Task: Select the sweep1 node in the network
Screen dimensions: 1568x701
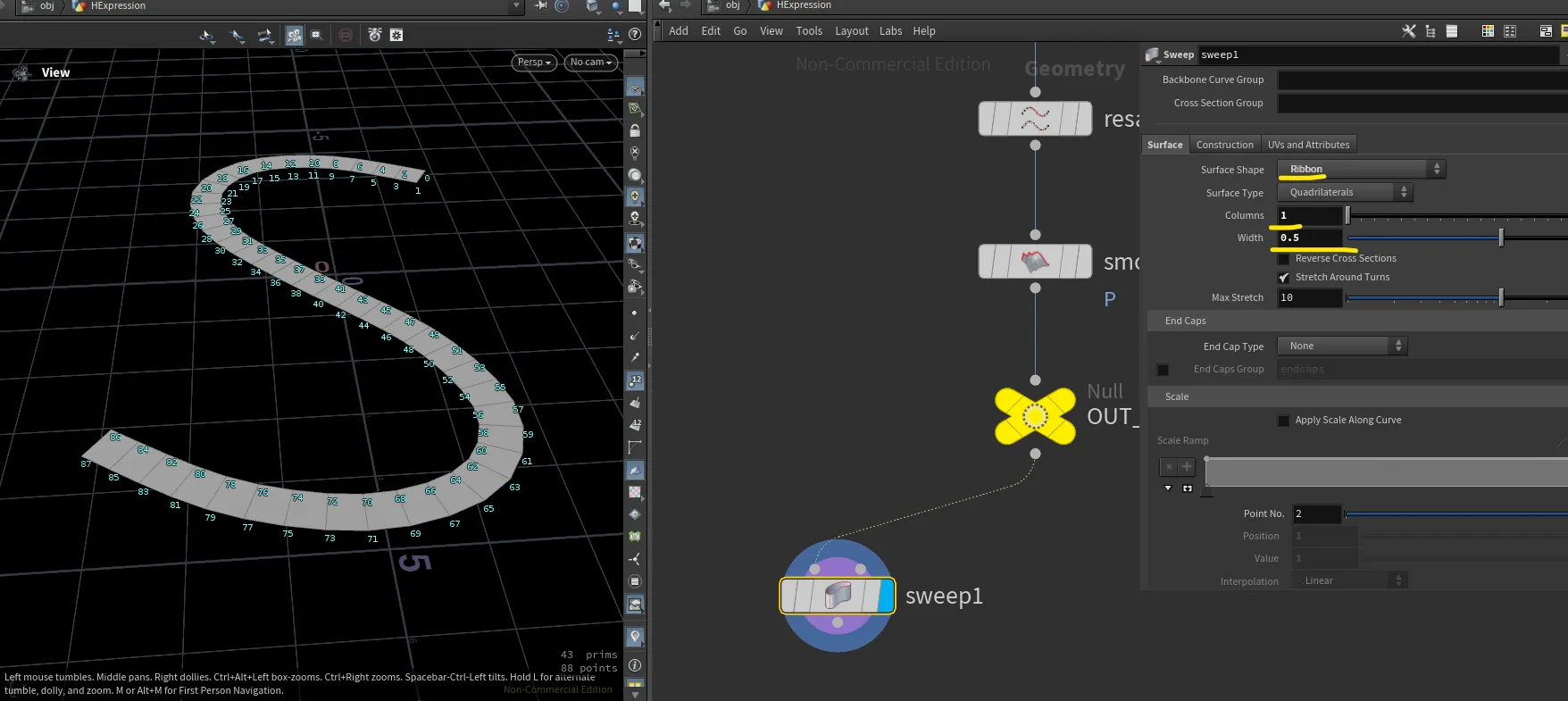Action: click(x=838, y=596)
